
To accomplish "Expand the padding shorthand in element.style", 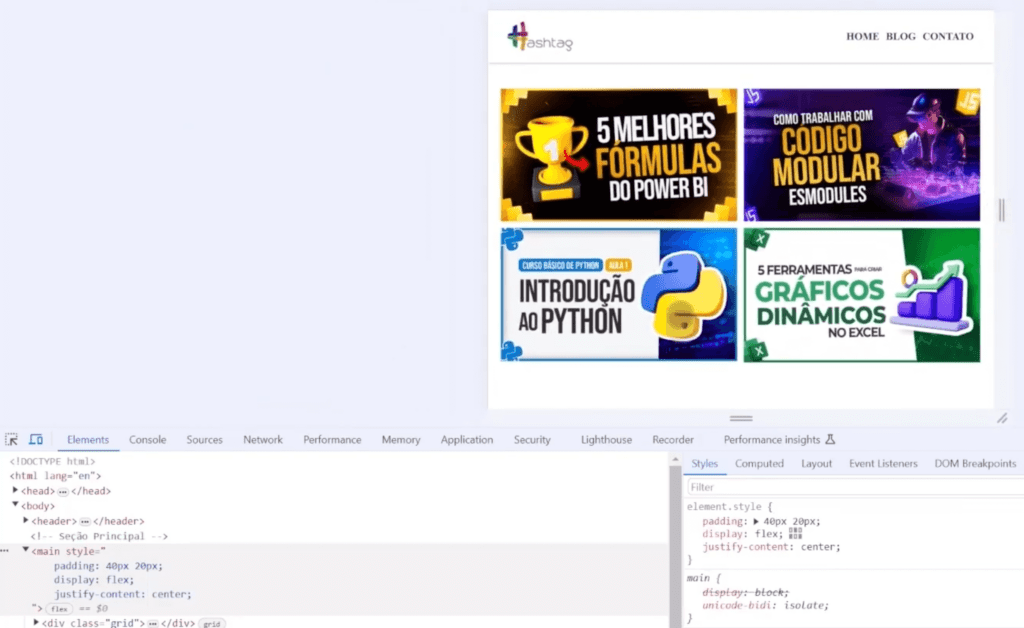I will pos(756,521).
